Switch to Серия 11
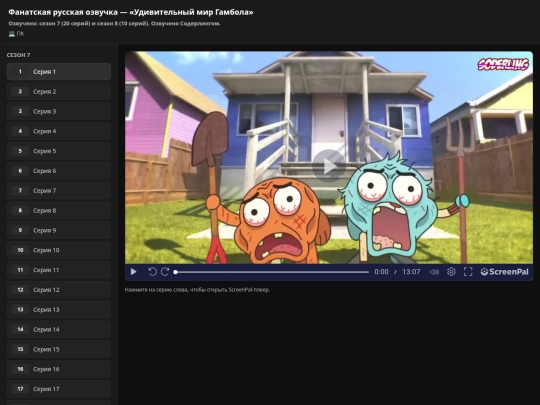 point(59,270)
